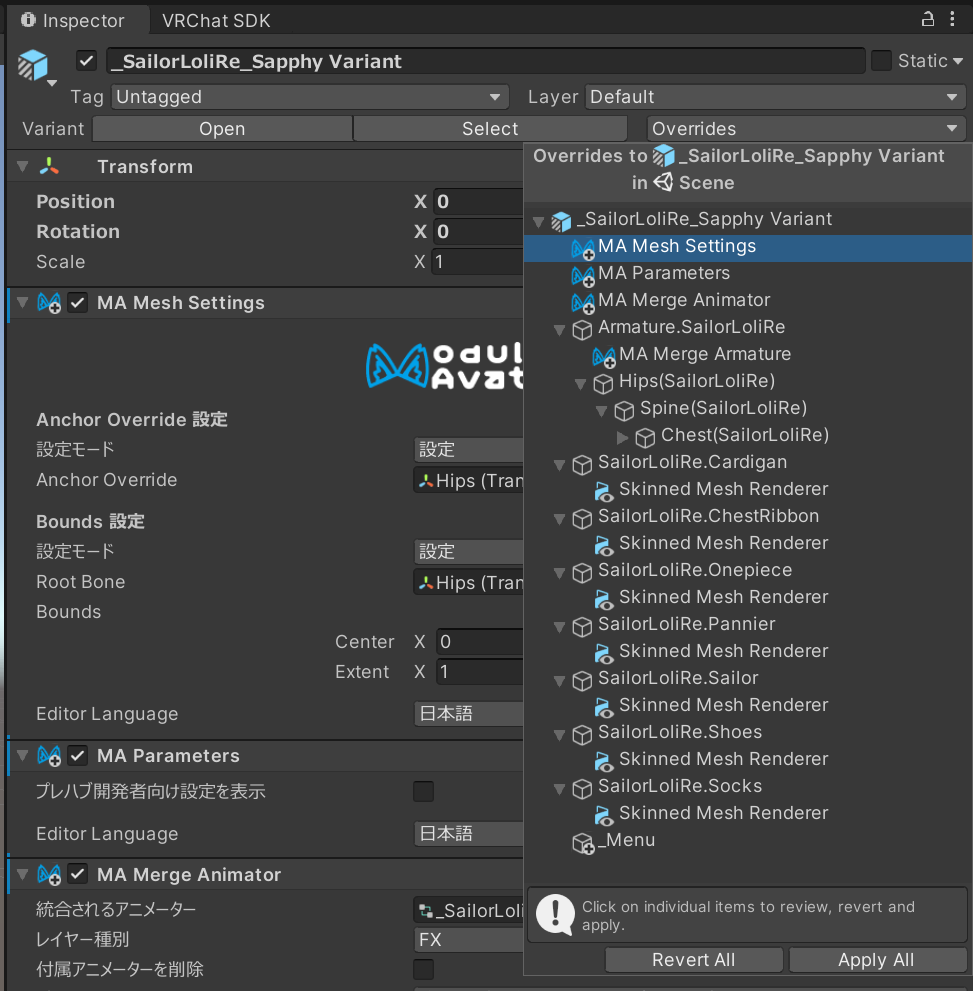Open レイヤー種別 FX dropdown
The height and width of the screenshot is (991, 973).
tap(468, 939)
